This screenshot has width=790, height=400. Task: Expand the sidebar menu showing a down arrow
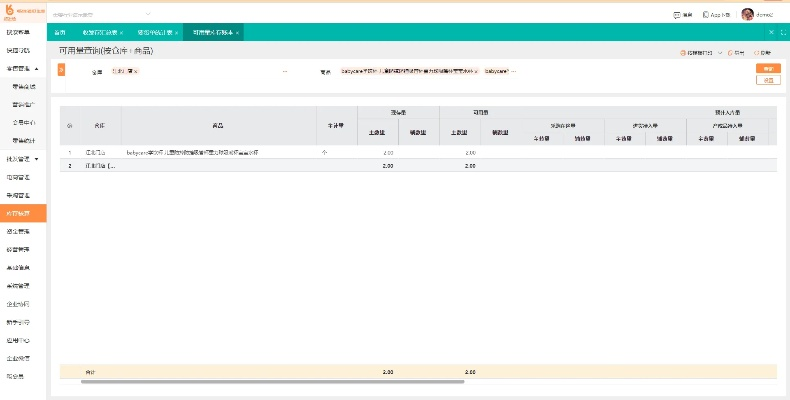coord(37,159)
